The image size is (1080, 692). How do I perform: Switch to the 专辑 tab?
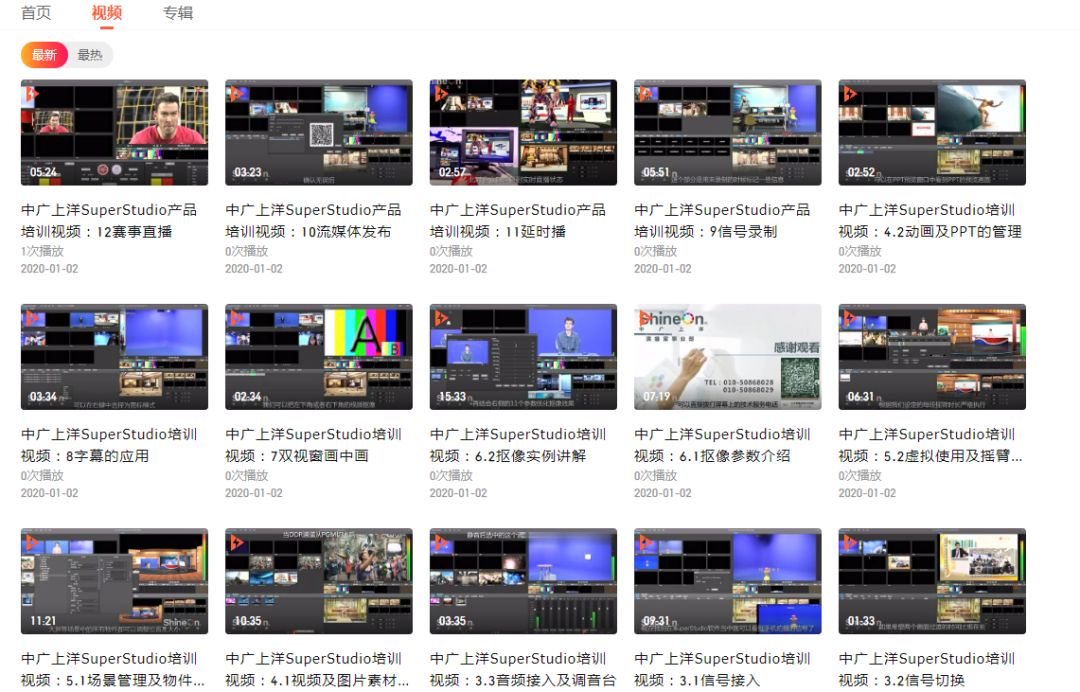click(x=178, y=13)
